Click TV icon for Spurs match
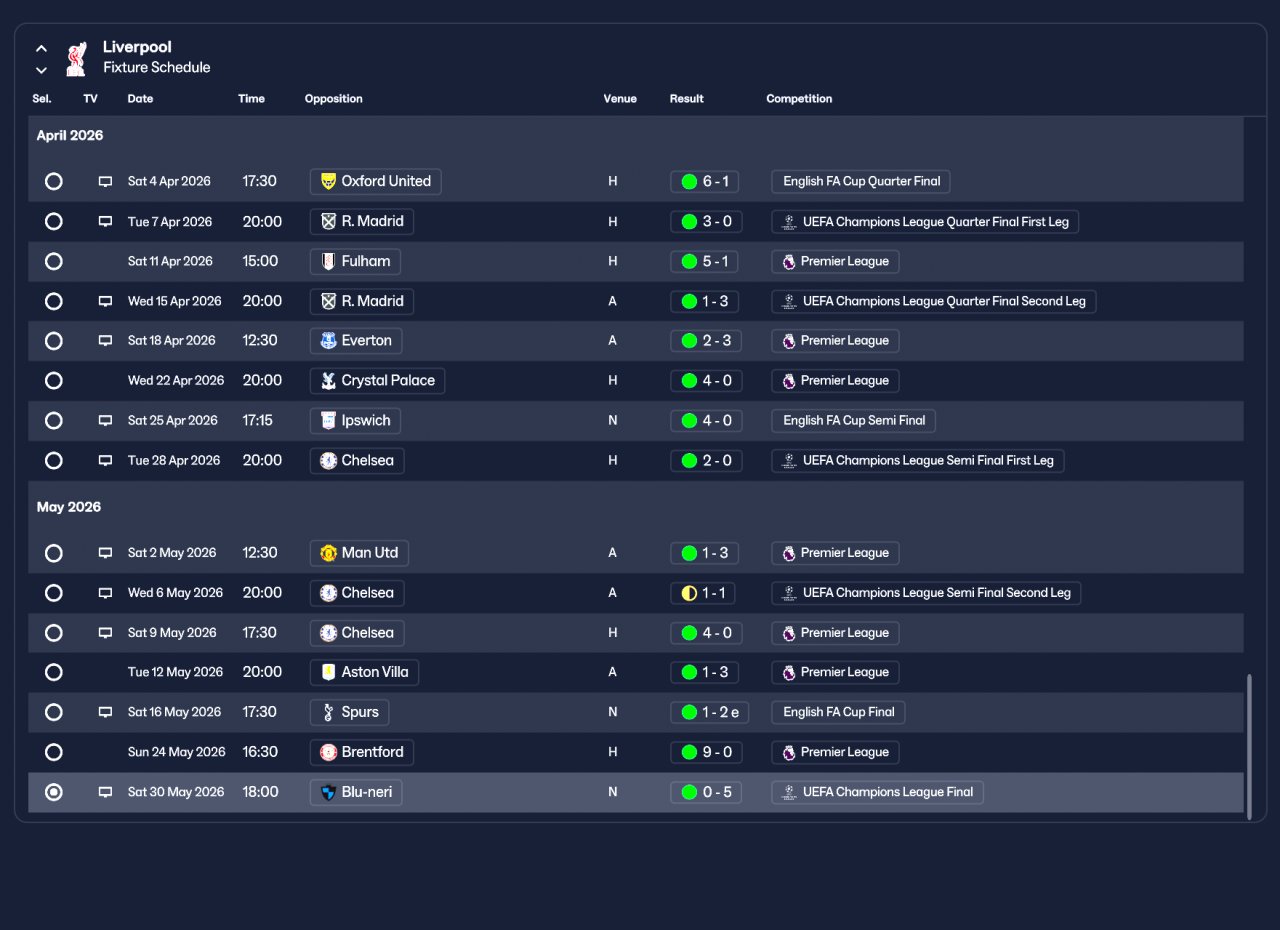This screenshot has width=1280, height=930. coord(105,712)
